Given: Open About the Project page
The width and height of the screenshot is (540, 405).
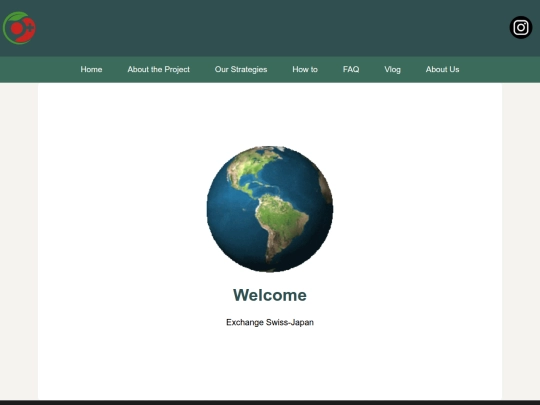Looking at the screenshot, I should point(158,69).
